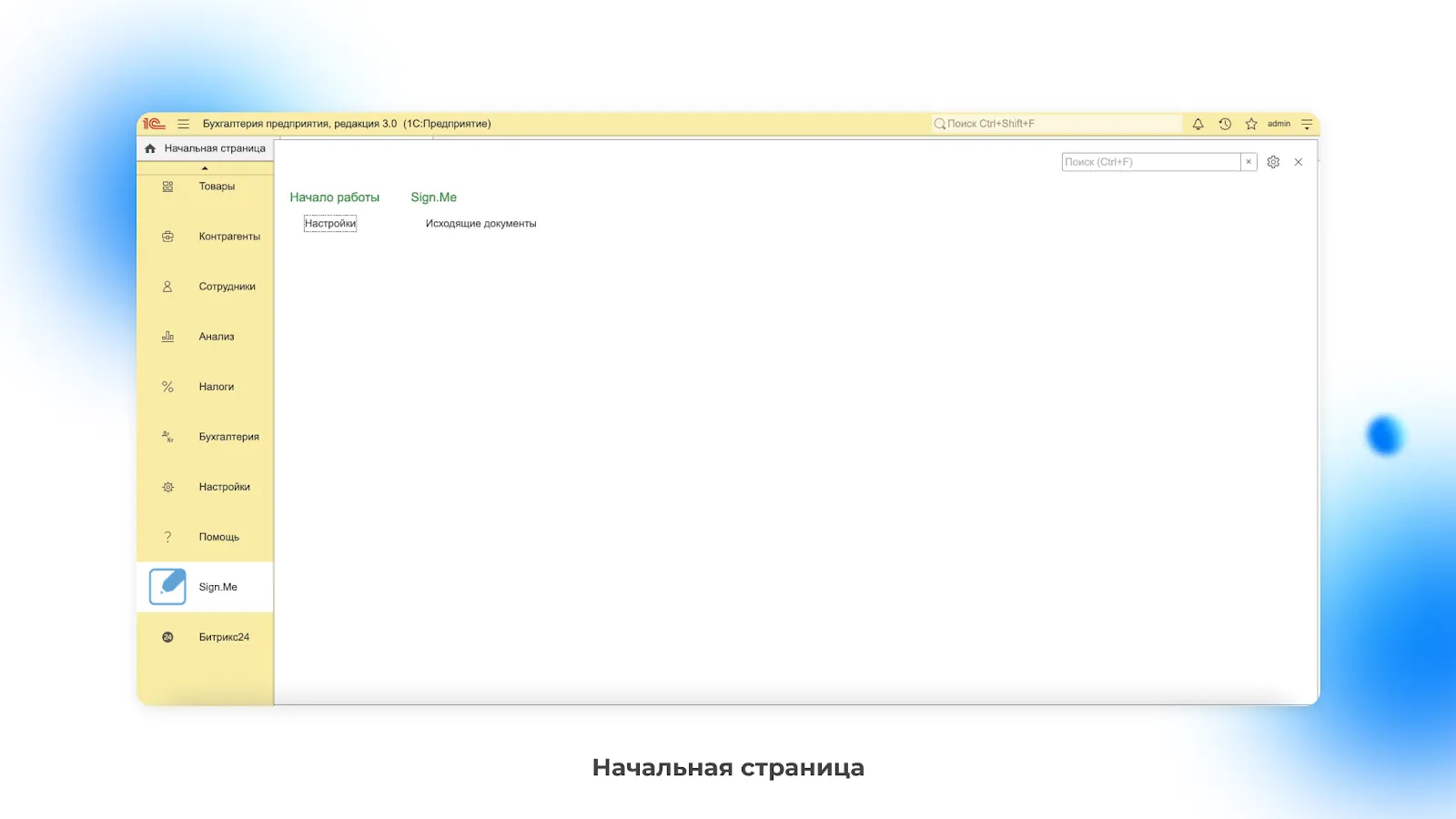Open notifications bell icon
The height and width of the screenshot is (819, 1456).
(1198, 124)
